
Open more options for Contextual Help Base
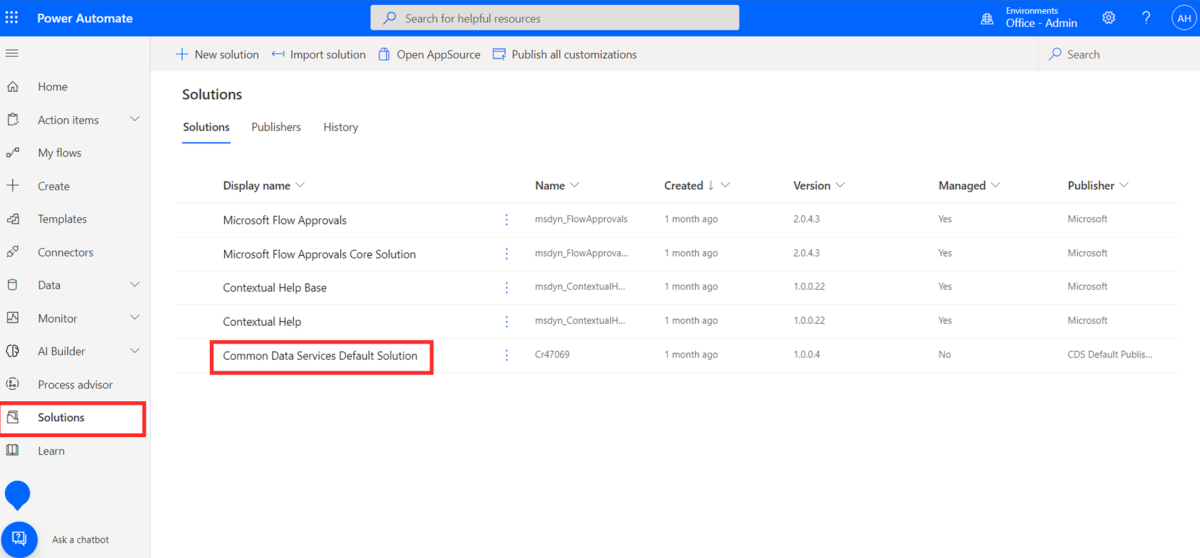click(507, 287)
